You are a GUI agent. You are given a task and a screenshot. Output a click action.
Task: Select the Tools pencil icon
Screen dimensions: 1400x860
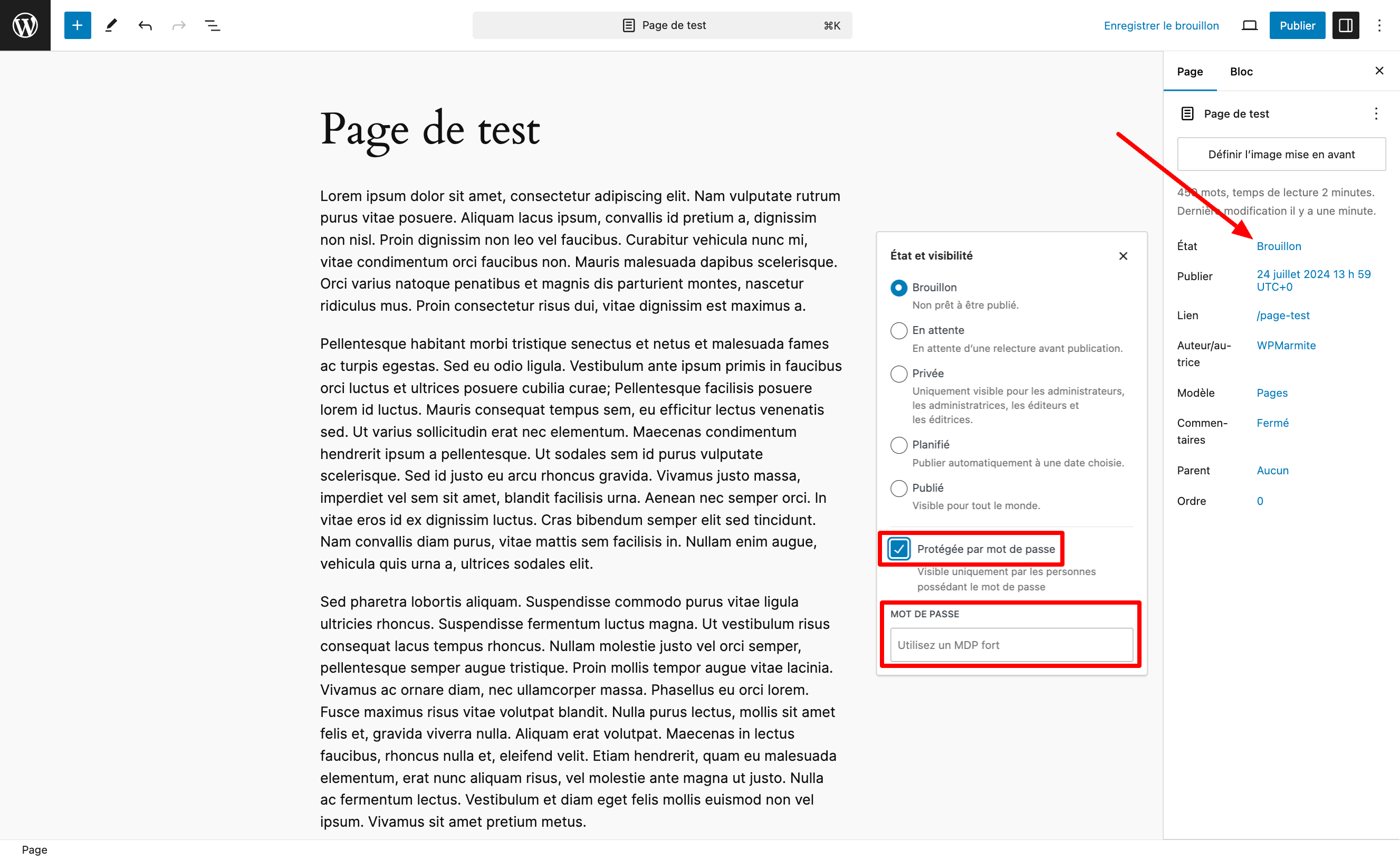(x=111, y=25)
